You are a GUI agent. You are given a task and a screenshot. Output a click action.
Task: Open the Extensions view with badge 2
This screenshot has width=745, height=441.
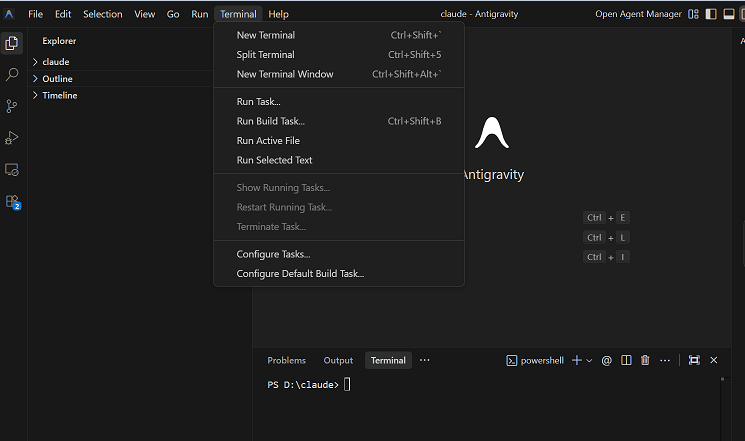[x=12, y=202]
